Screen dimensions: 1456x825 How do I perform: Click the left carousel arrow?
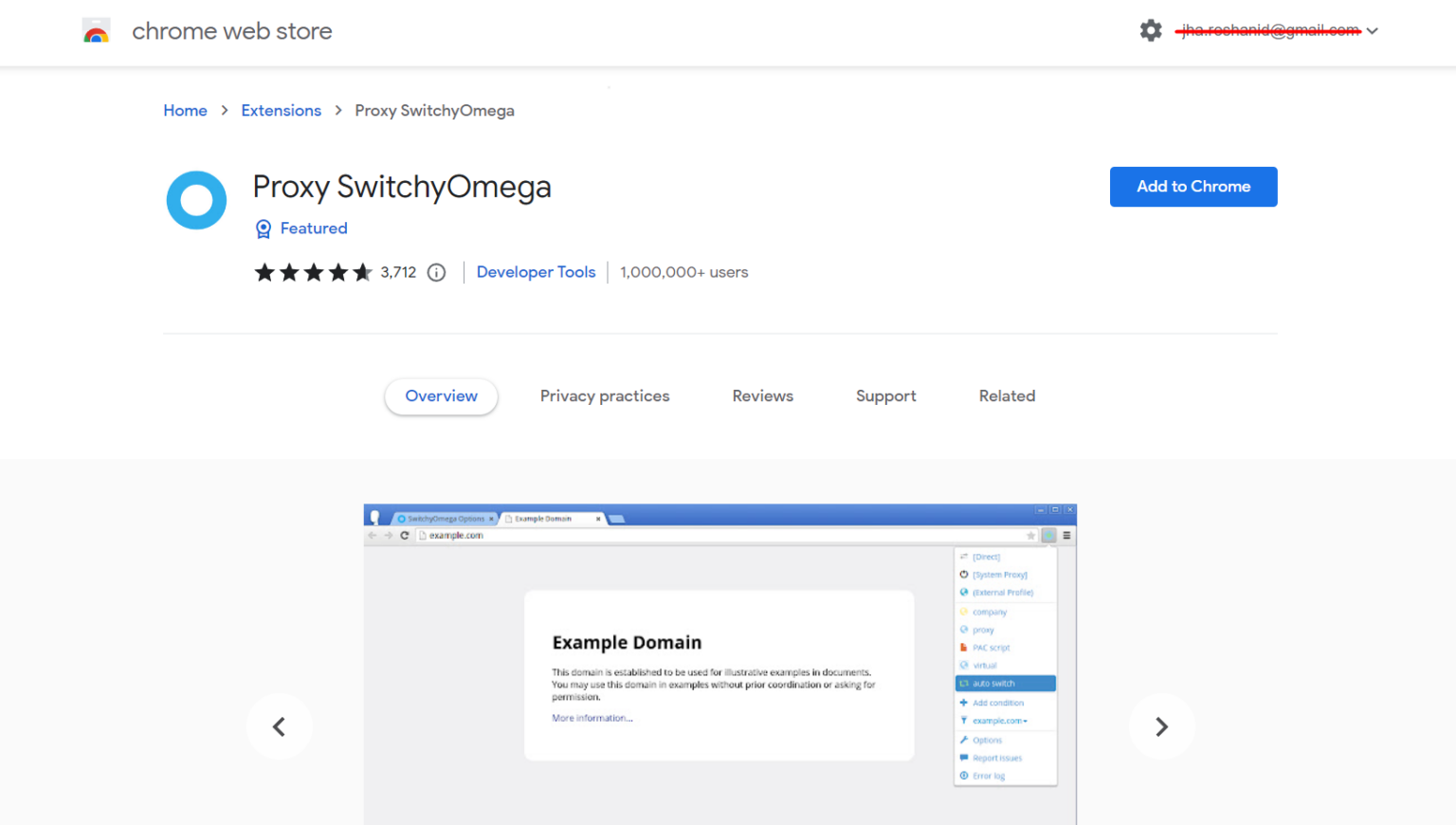point(280,726)
